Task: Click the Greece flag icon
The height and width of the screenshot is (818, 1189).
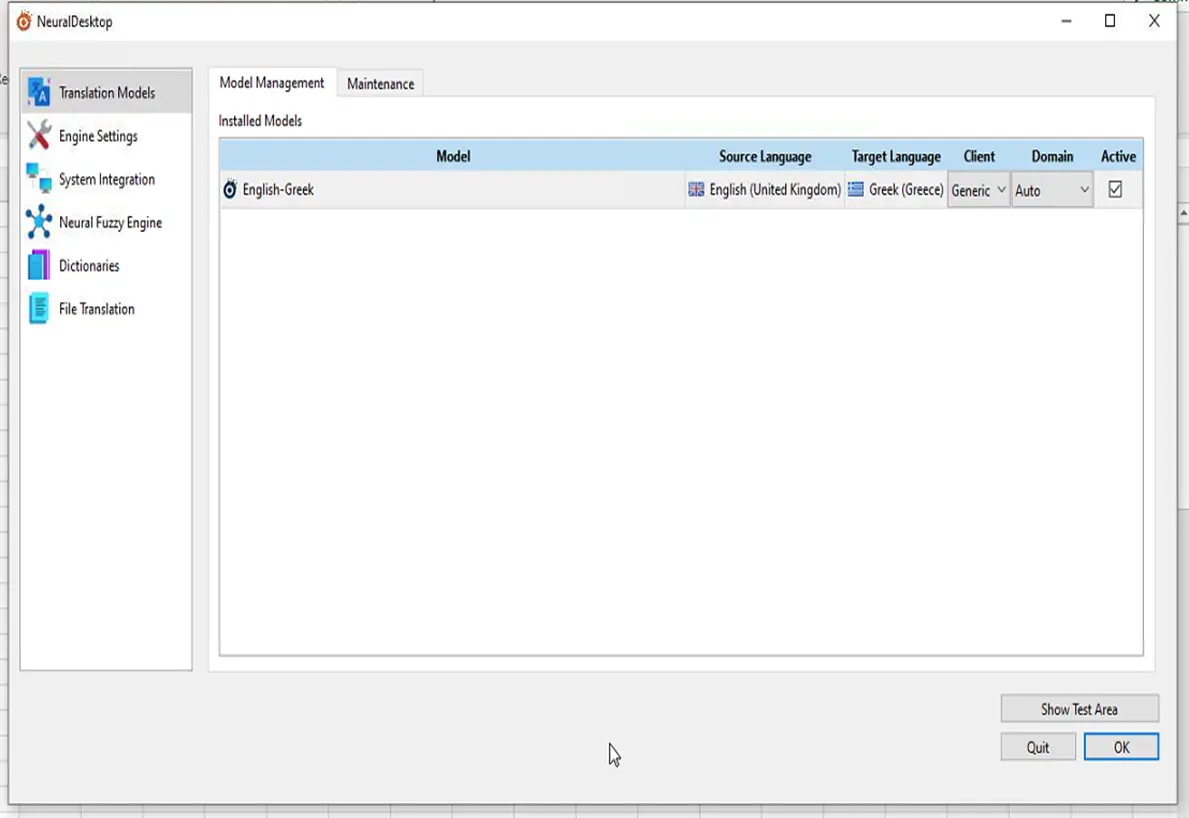Action: point(855,190)
